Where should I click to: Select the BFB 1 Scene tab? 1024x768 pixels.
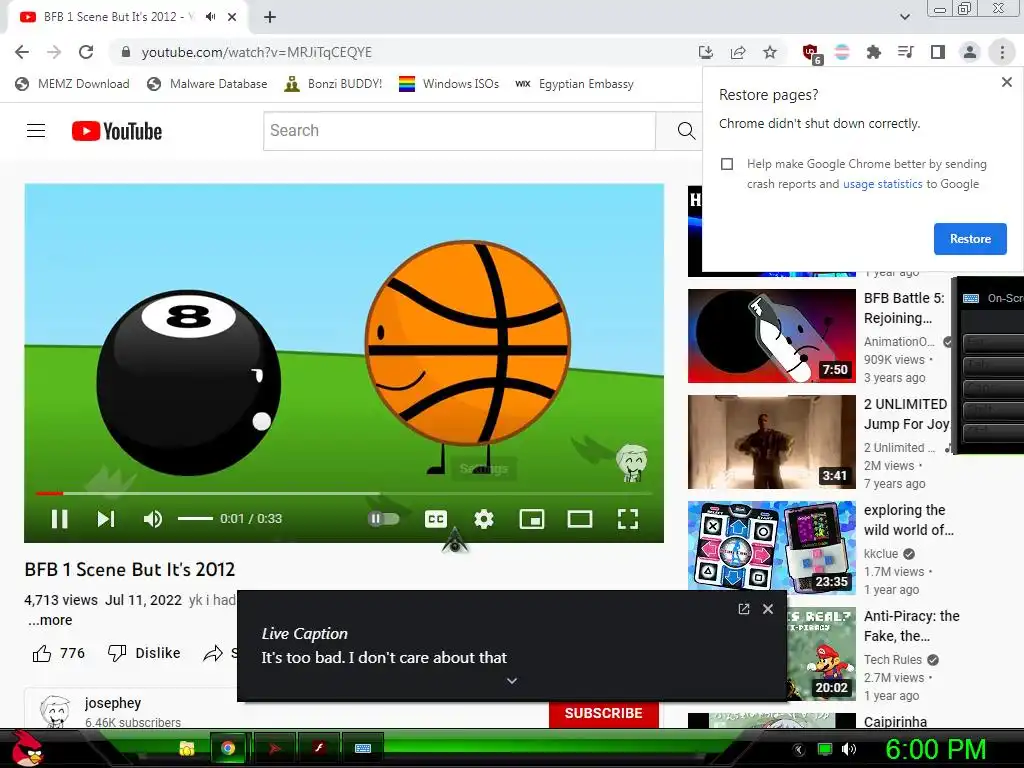pos(127,17)
